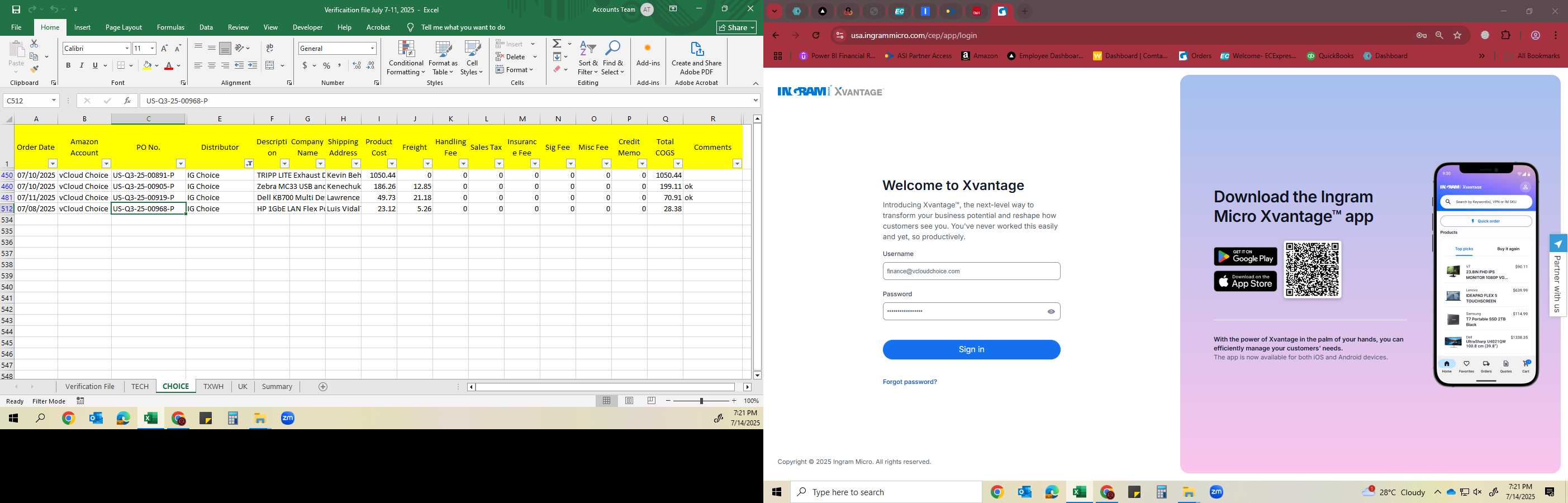Viewport: 1568px width, 503px height.
Task: Reload the Ingram Micro page
Action: tap(816, 35)
